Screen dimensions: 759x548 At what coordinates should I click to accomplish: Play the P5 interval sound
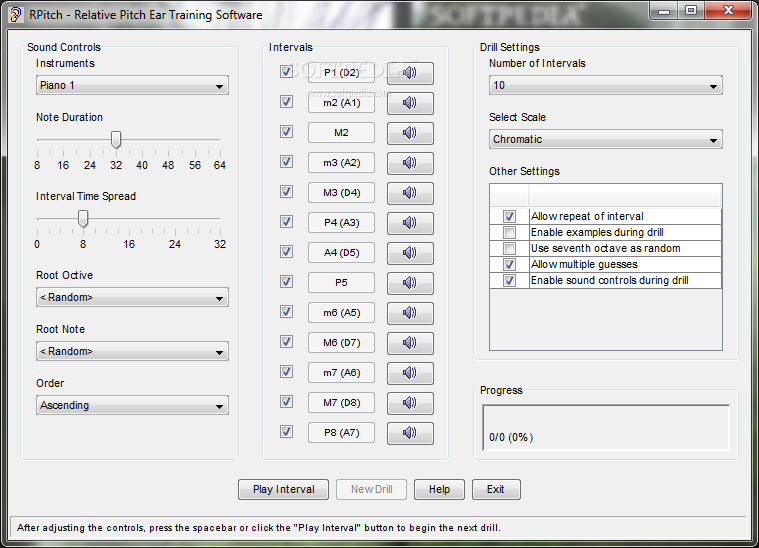click(410, 283)
